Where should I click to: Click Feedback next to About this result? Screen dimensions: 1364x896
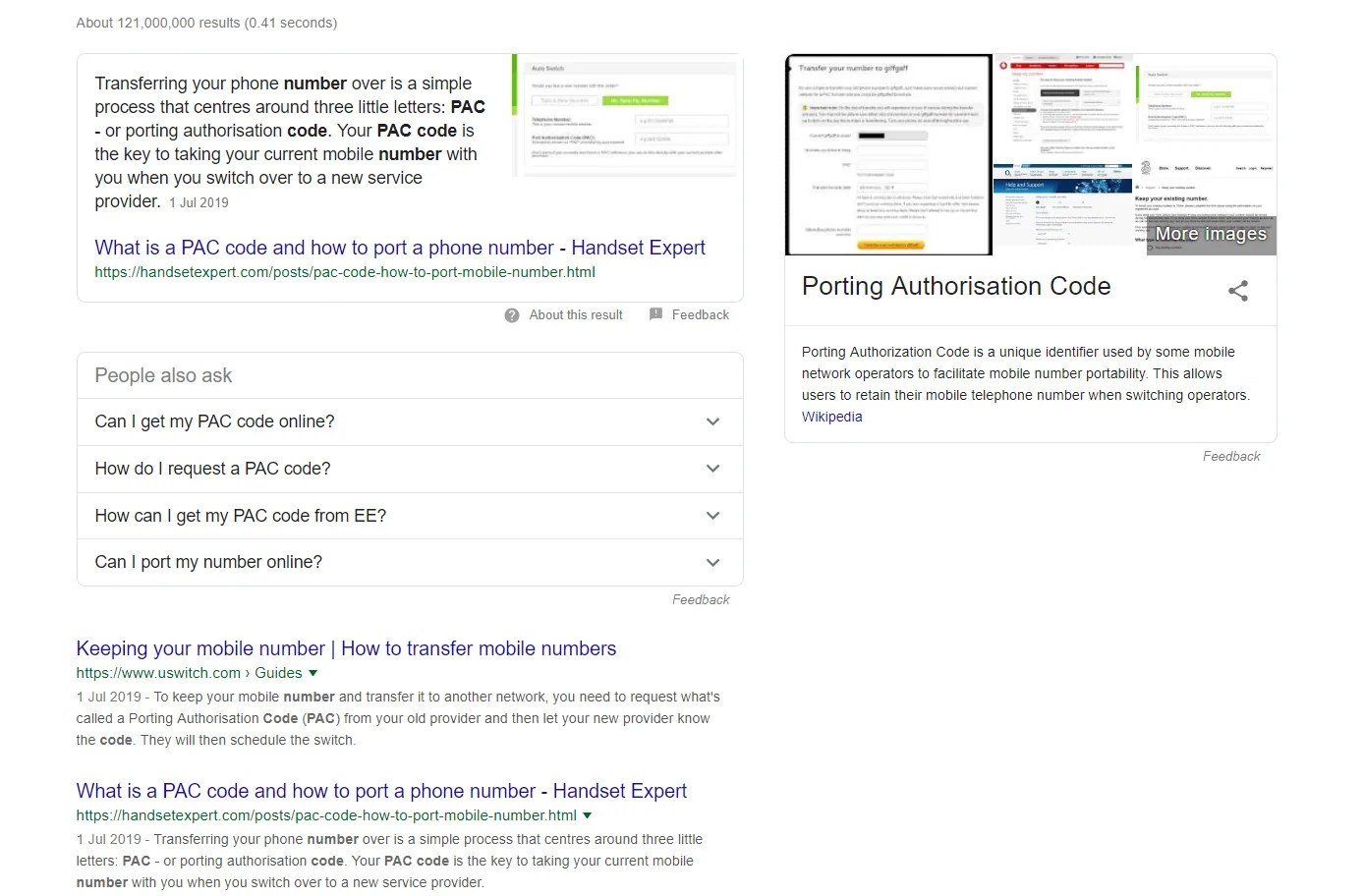pos(701,315)
